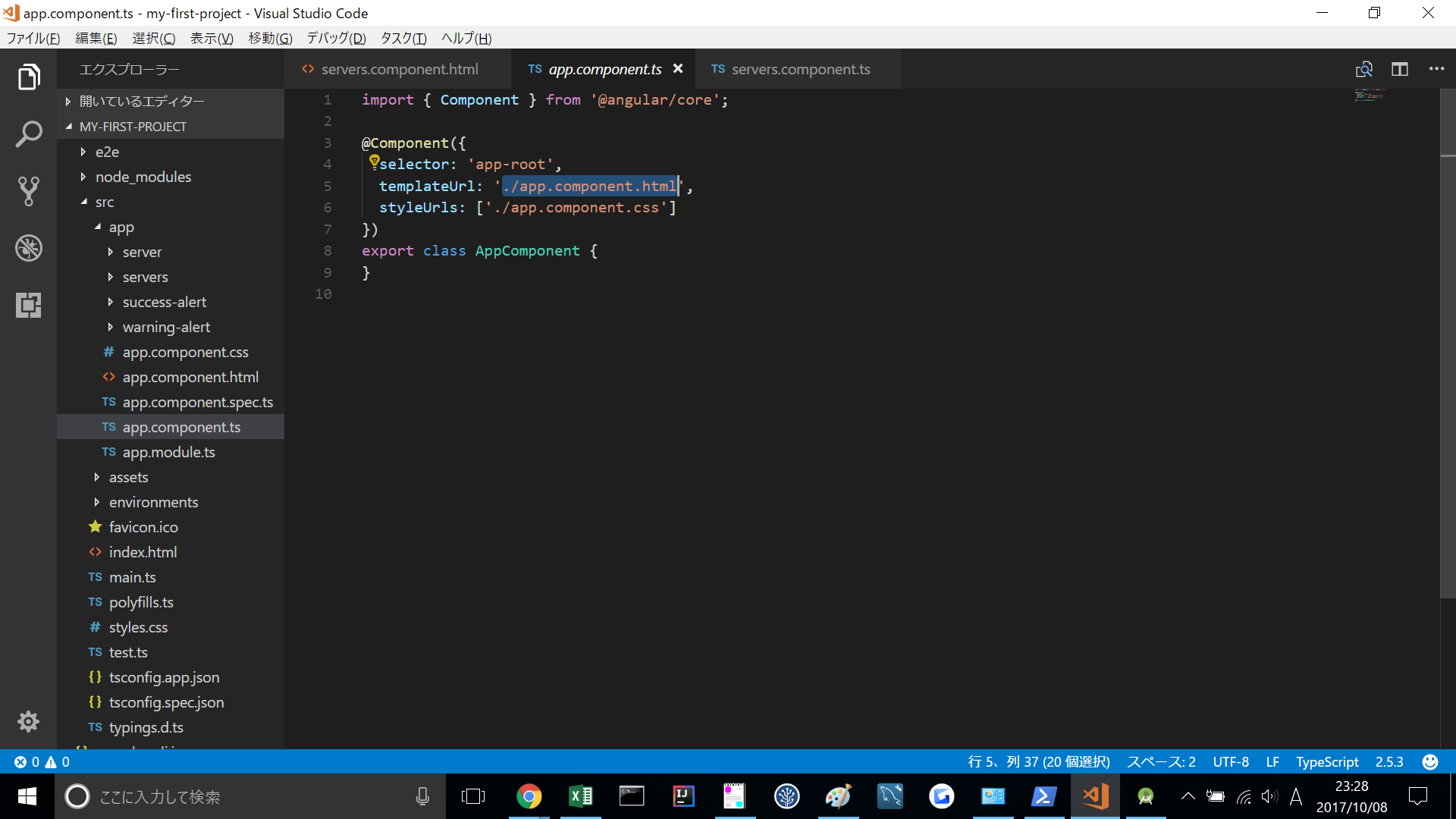Switch to servers.component.html tab
This screenshot has height=819, width=1456.
(x=399, y=69)
